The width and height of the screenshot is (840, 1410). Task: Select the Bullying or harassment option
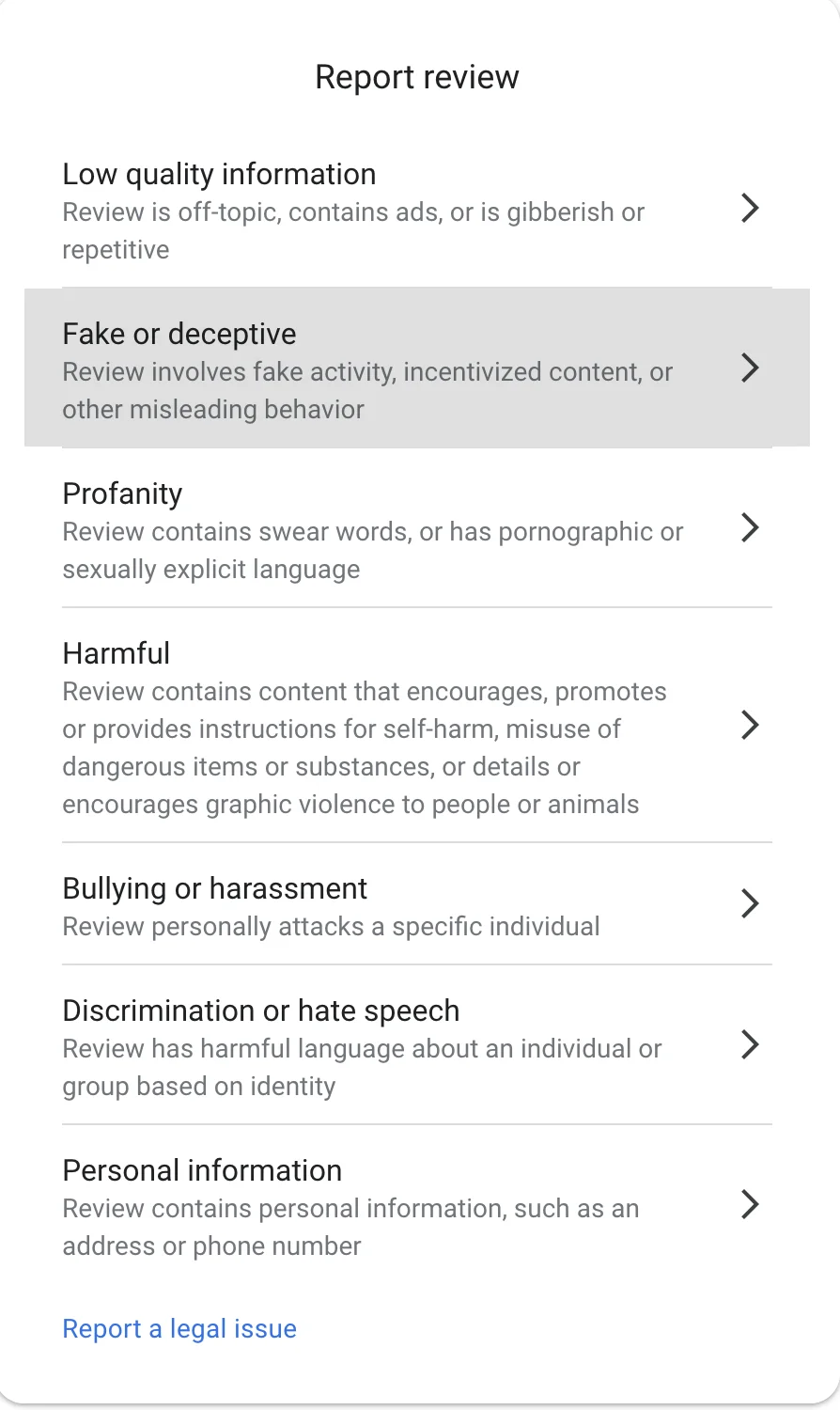tap(376, 903)
